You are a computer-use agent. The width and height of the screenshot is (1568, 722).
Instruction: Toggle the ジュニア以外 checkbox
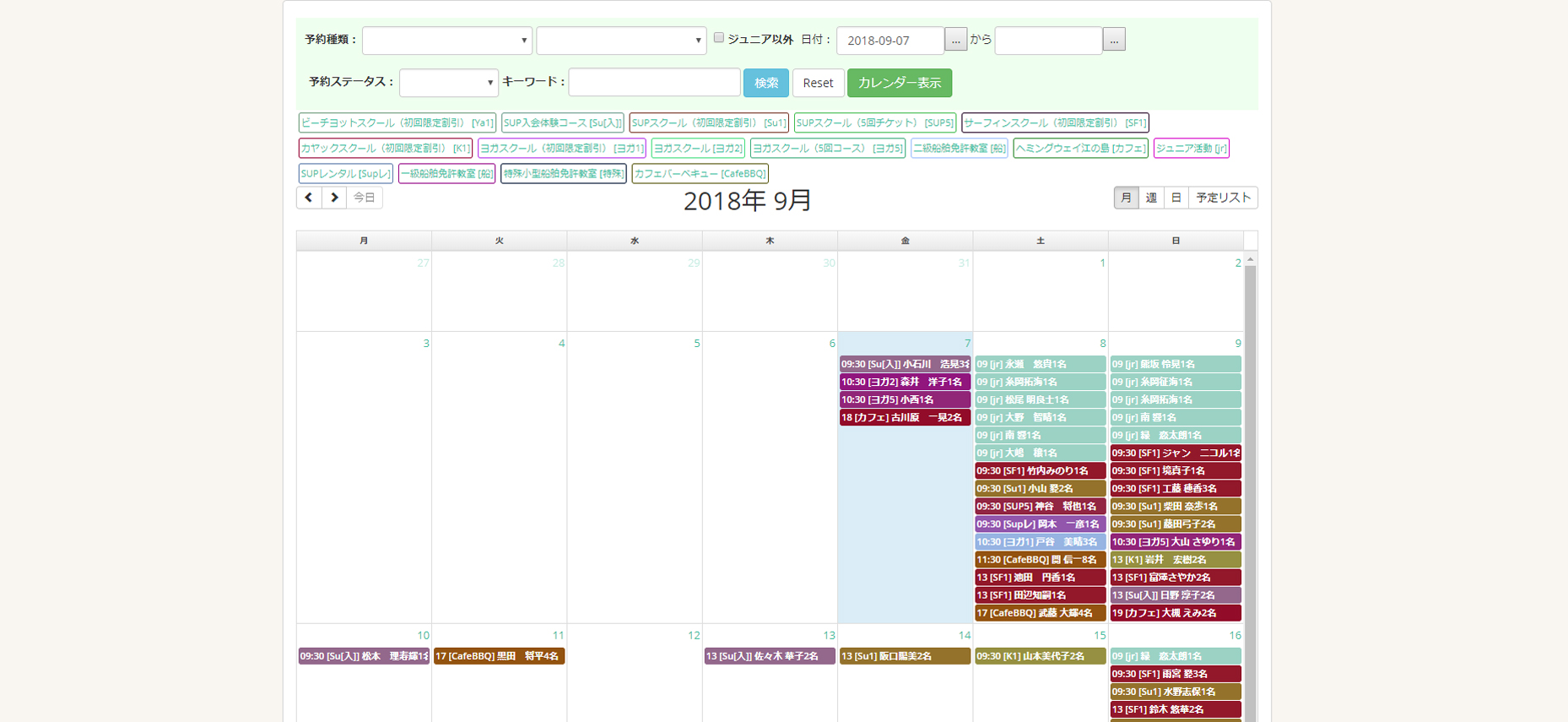tap(719, 38)
